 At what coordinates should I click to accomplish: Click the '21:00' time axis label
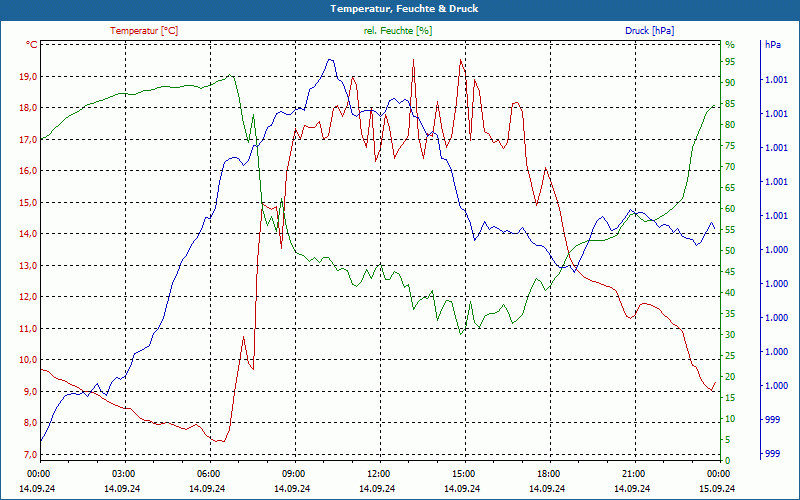tap(632, 474)
